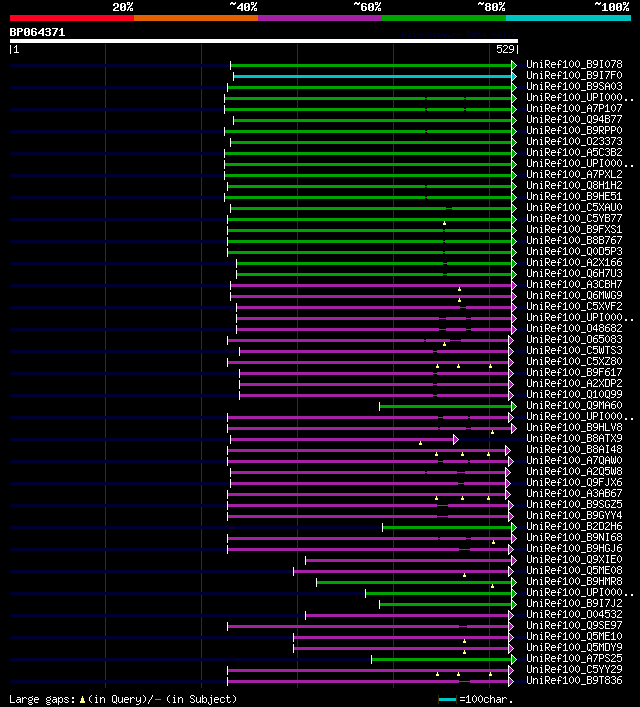The height and width of the screenshot is (707, 640).
Task: Click the cyan =100char scale bar
Action: tap(447, 700)
